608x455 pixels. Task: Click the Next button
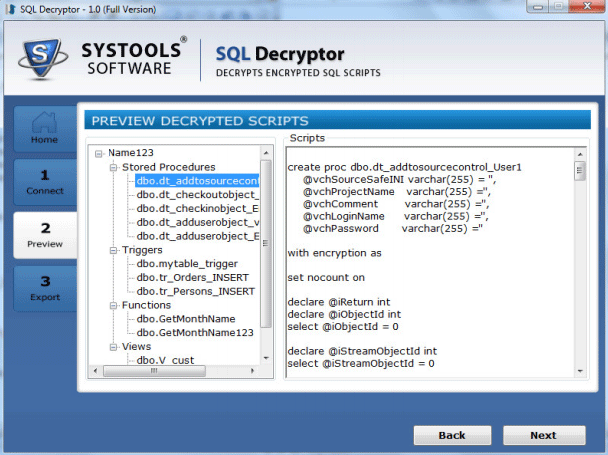544,435
